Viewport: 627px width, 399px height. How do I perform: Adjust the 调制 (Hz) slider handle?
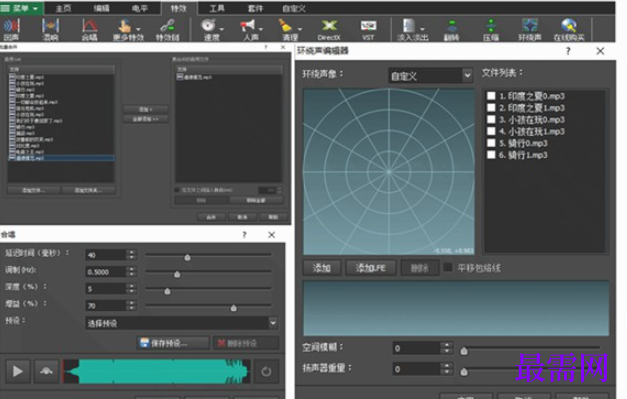click(x=177, y=274)
